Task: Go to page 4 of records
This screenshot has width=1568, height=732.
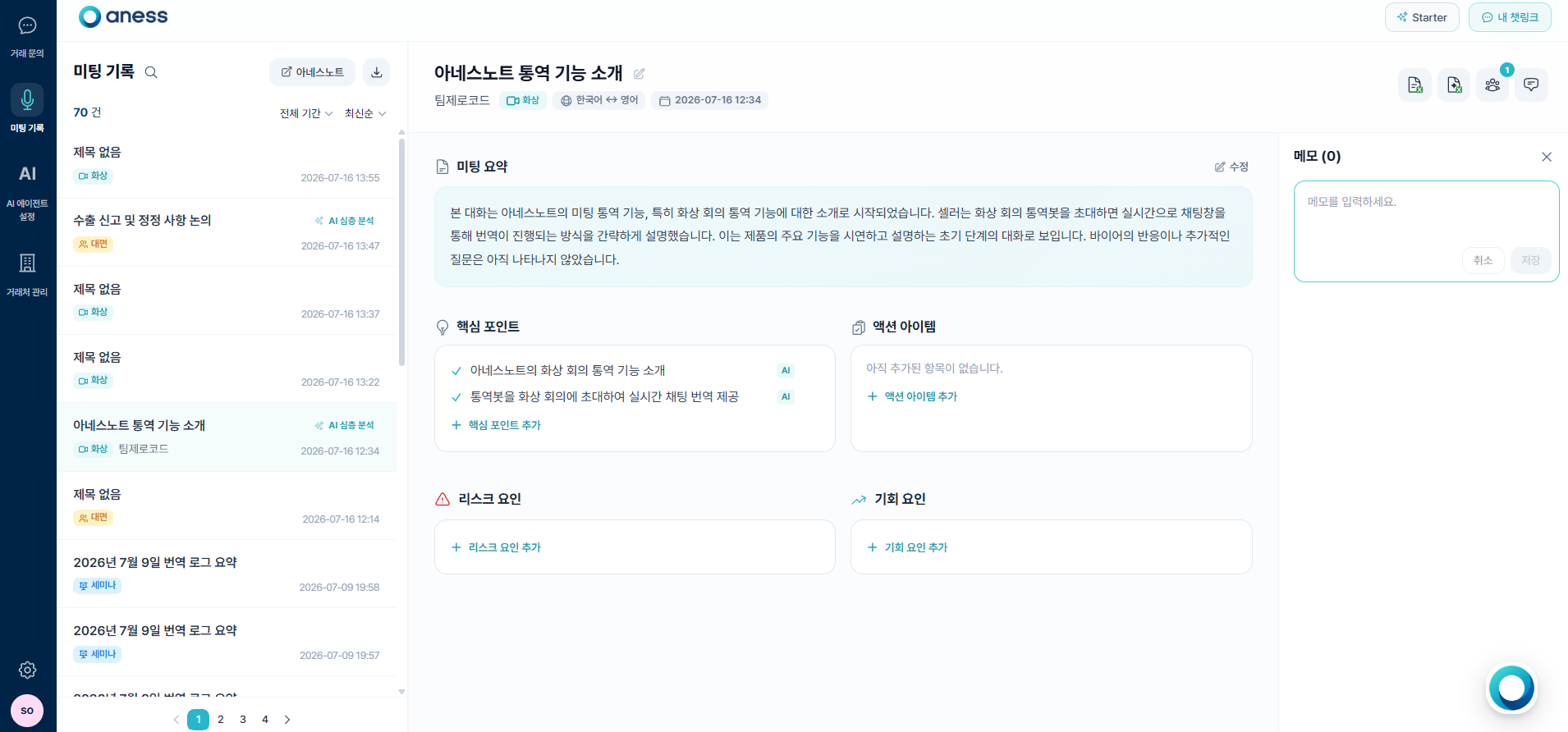Action: [265, 720]
